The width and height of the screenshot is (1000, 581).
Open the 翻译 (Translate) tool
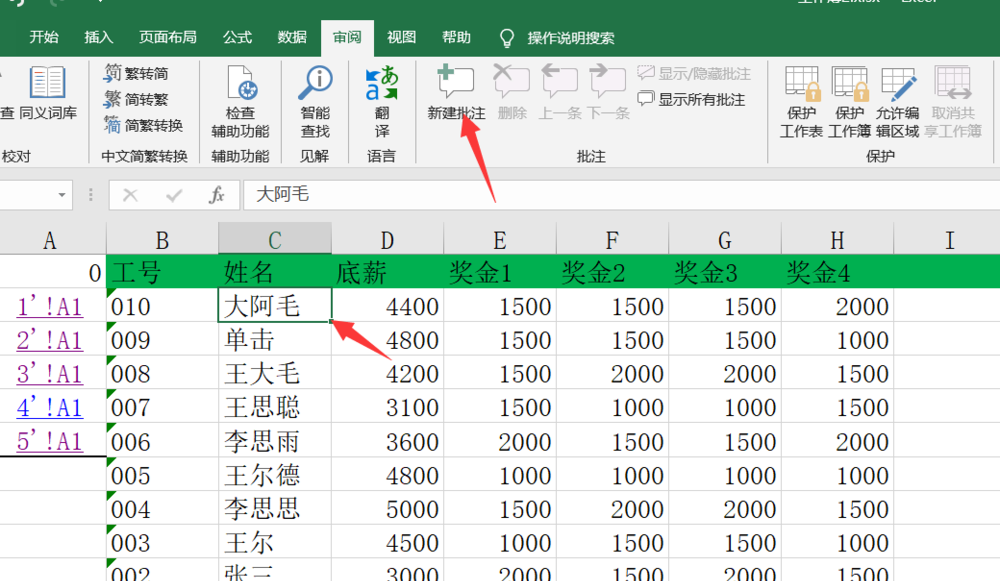(x=383, y=95)
